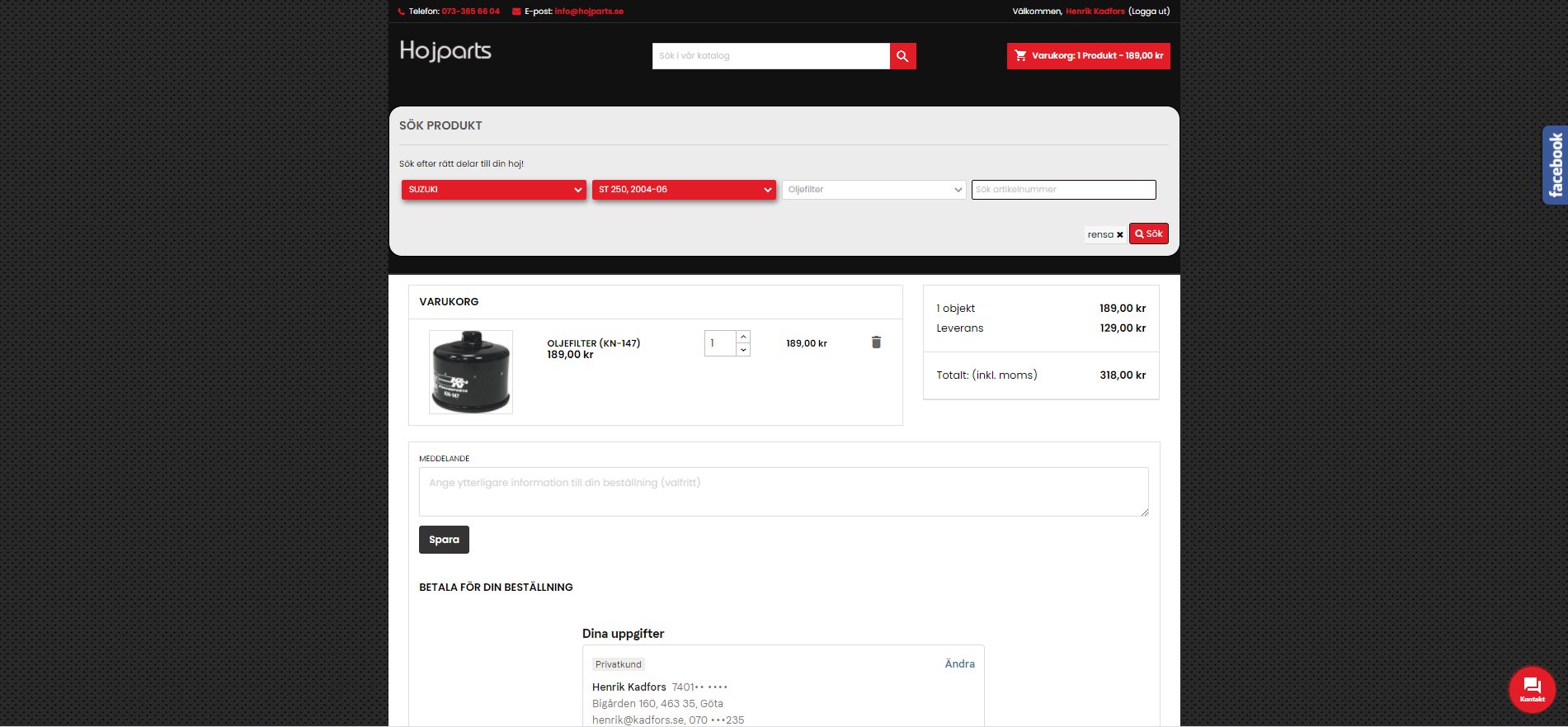Viewport: 1568px width, 727px height.
Task: Click the '1 objekt' summary label
Action: pyautogui.click(x=955, y=308)
